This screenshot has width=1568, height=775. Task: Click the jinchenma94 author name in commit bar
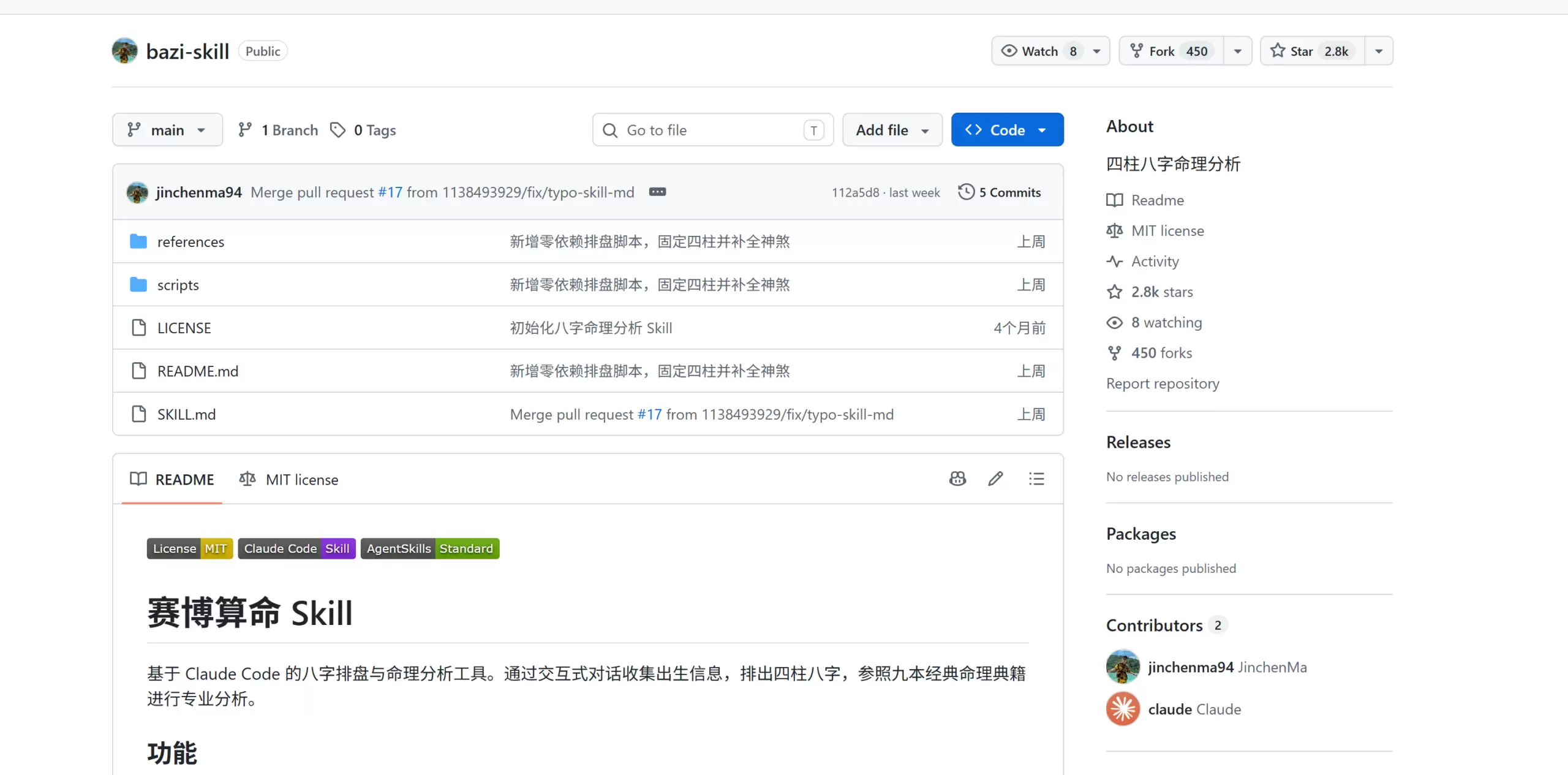[x=199, y=192]
